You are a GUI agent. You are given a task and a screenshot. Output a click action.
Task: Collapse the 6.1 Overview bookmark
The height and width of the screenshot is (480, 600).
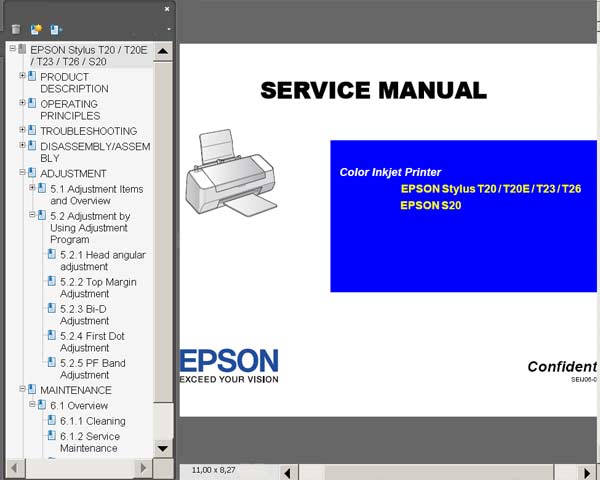32,404
